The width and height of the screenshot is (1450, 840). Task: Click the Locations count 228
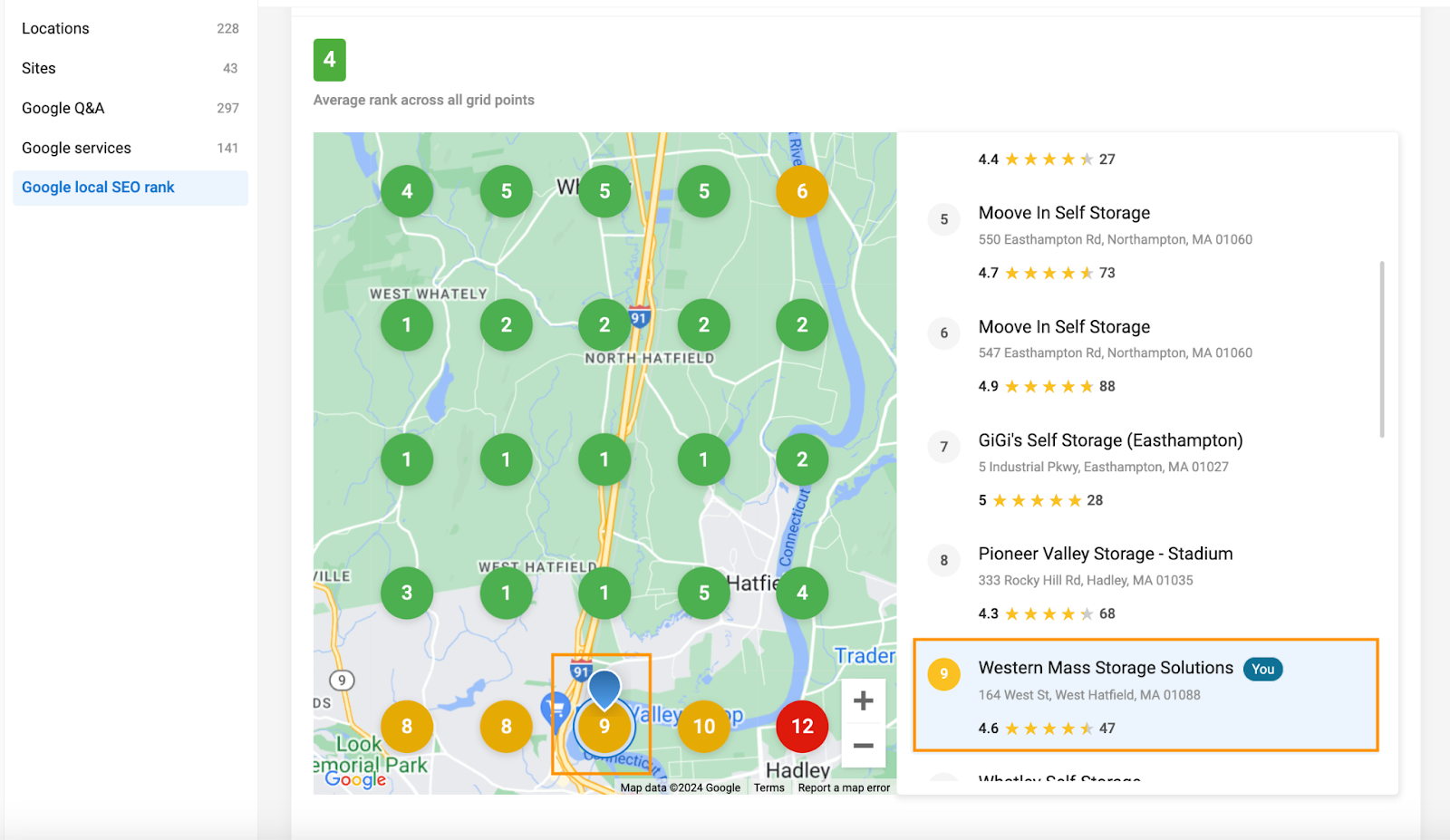pos(228,29)
